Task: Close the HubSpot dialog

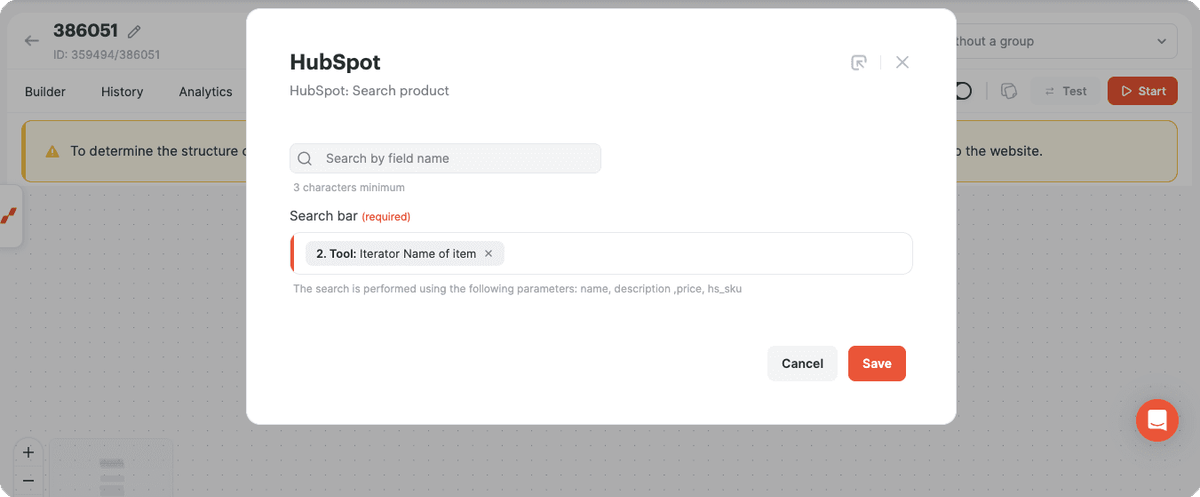Action: (902, 62)
